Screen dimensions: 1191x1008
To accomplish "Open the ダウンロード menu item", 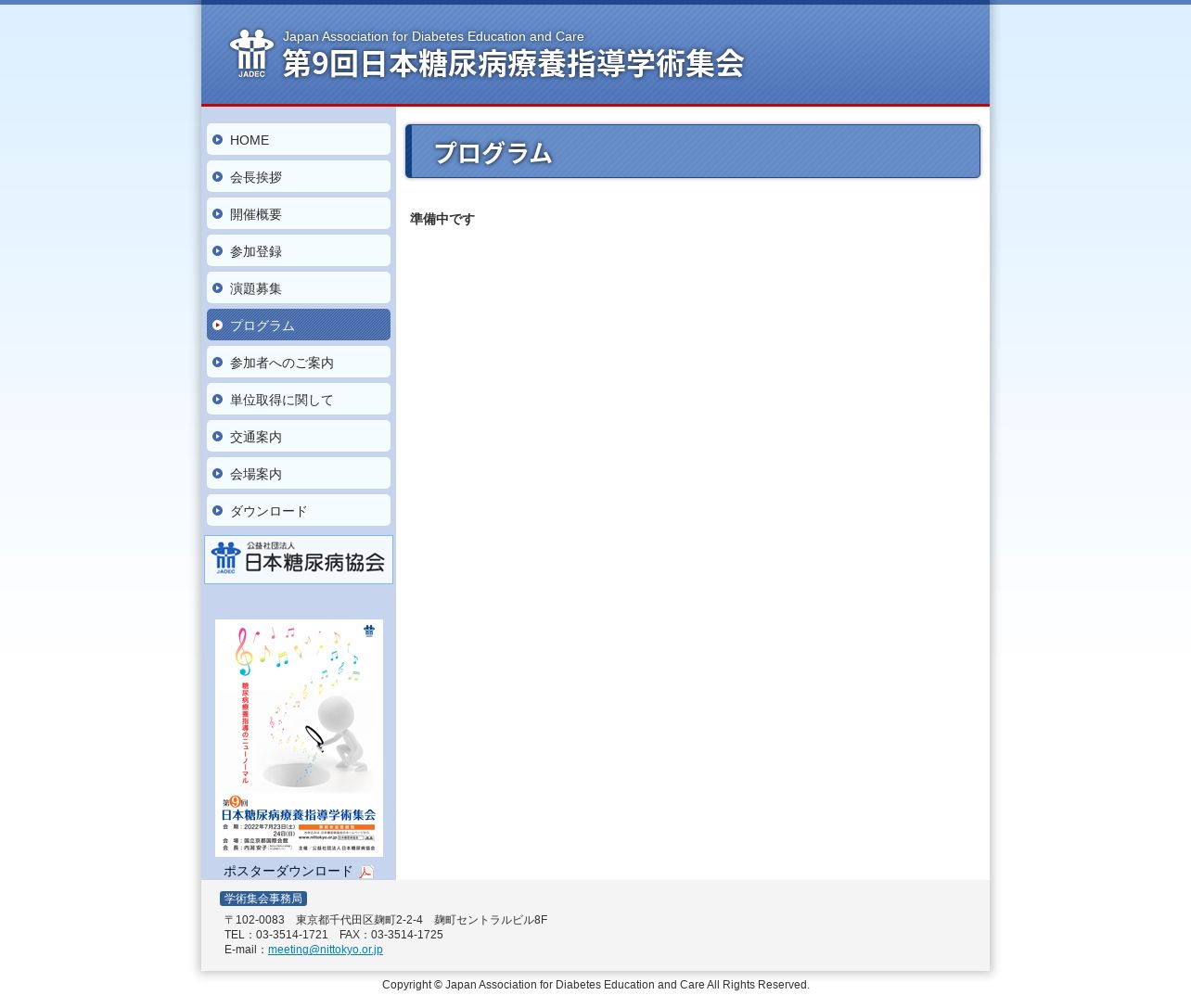I will (x=299, y=510).
